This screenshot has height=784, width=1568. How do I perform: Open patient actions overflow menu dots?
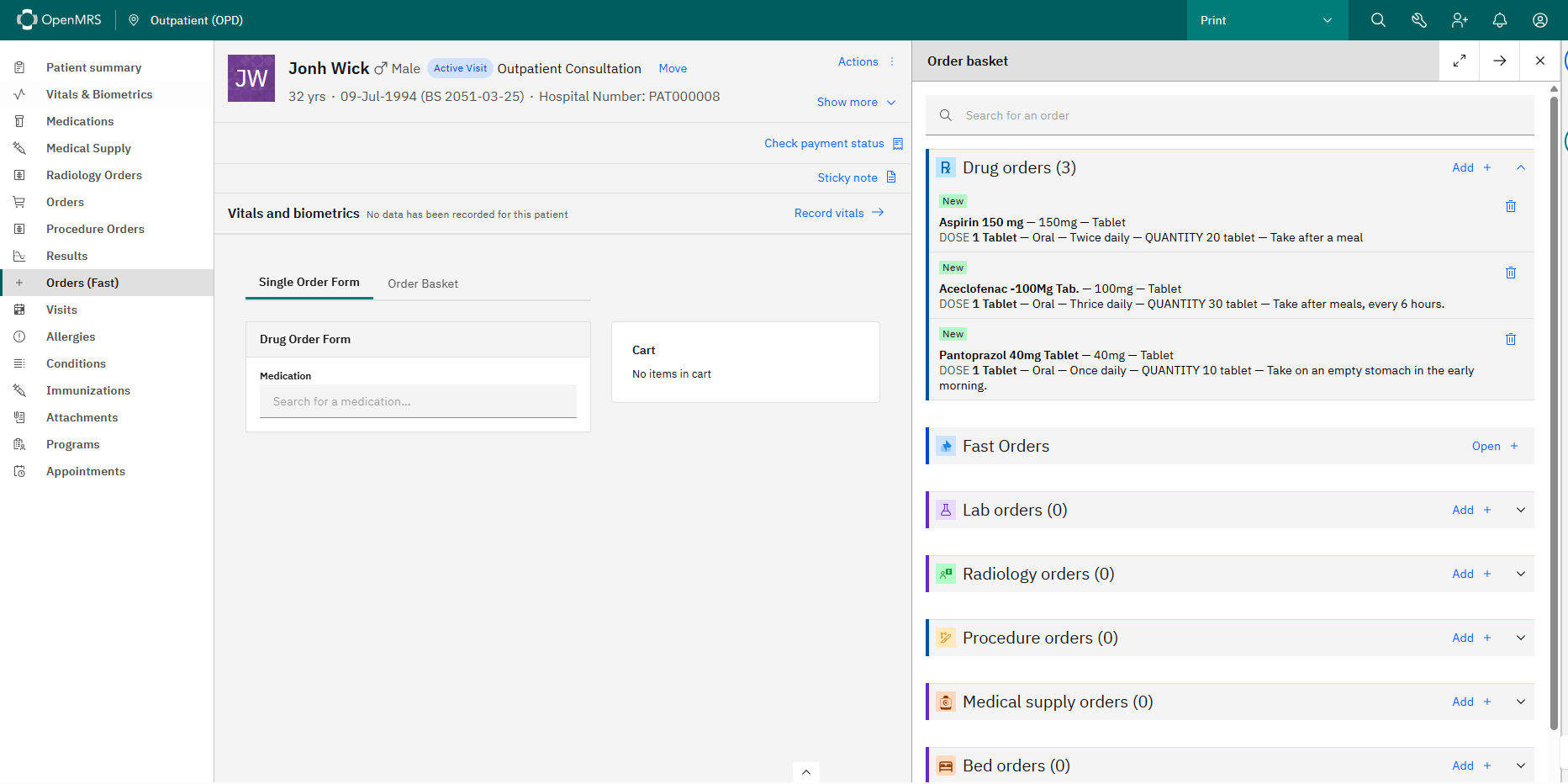point(892,61)
